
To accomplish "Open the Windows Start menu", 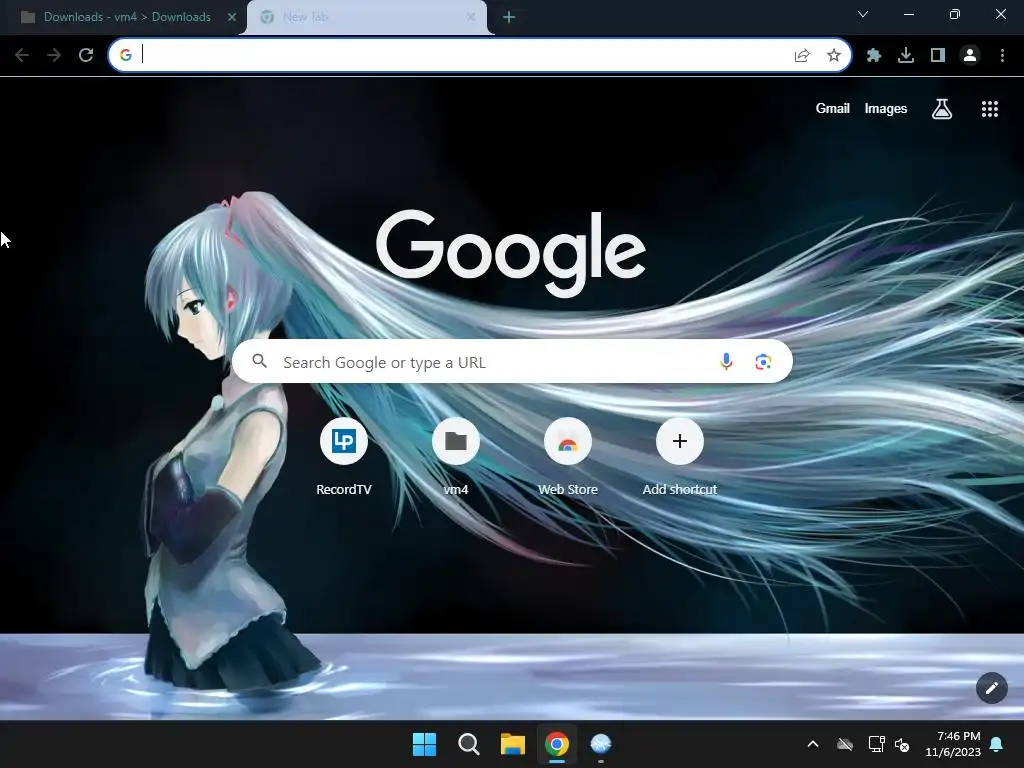I will [x=424, y=744].
